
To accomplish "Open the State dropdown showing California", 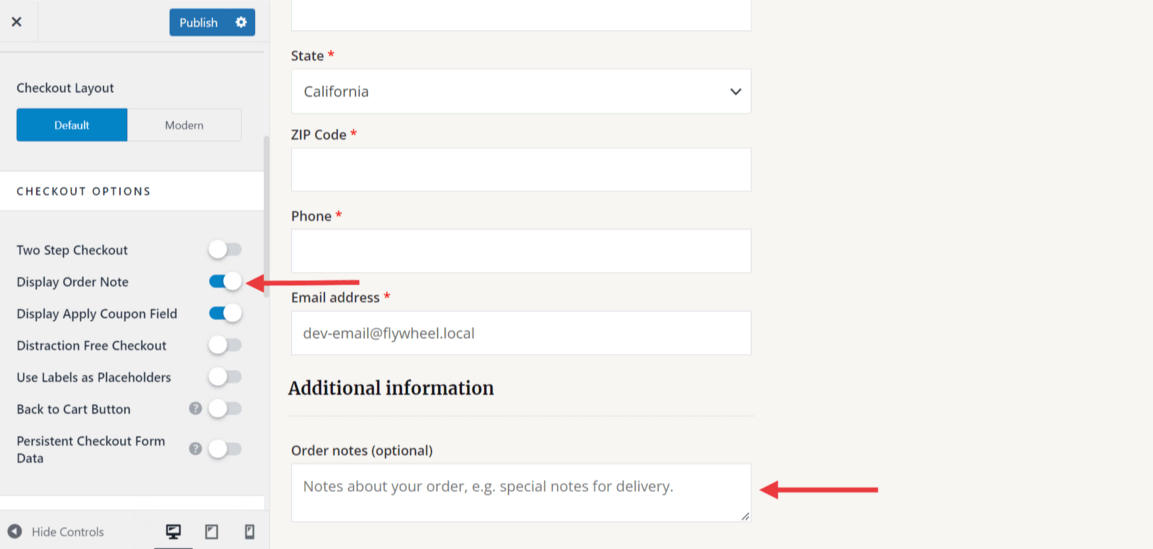I will 521,92.
